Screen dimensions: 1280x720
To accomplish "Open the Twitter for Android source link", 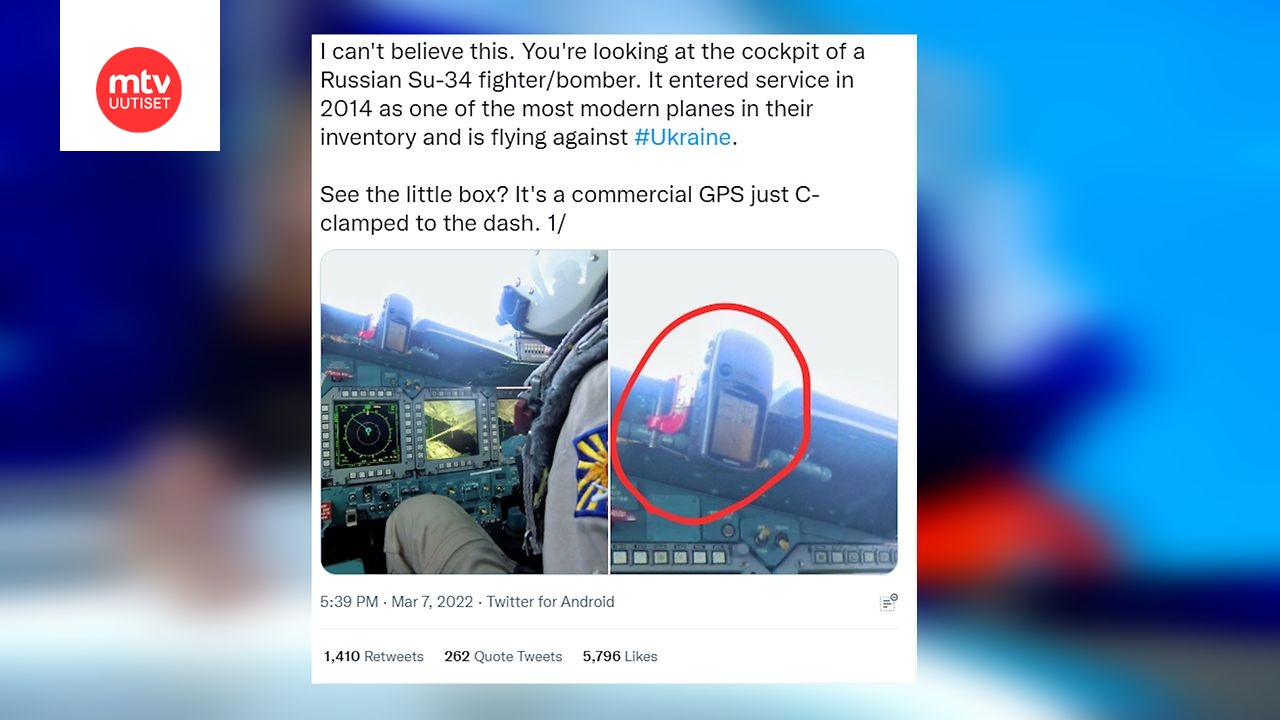I will tap(550, 602).
